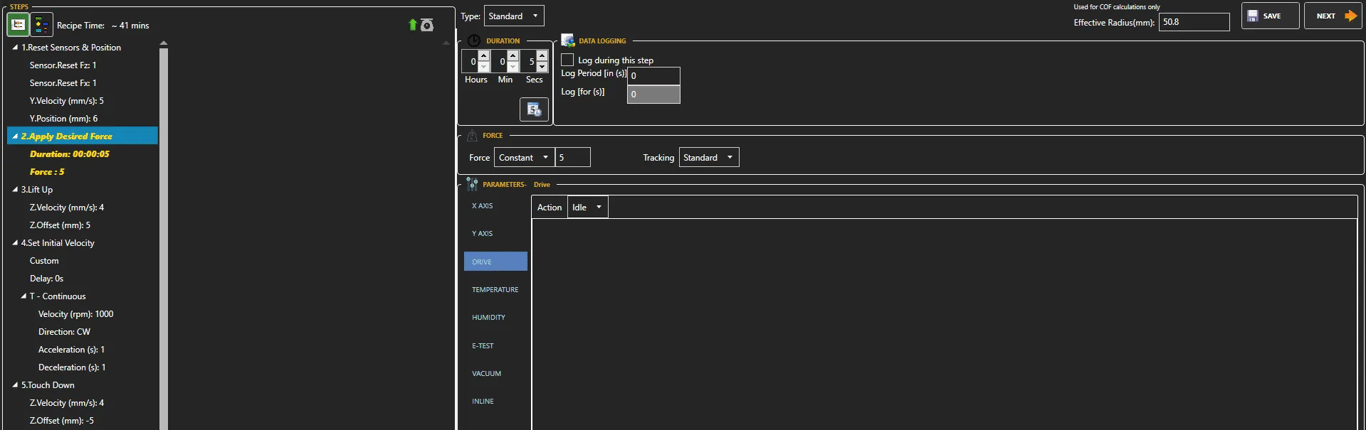Select the Y.Position (mm): 6 row
The width and height of the screenshot is (1366, 430).
coord(64,119)
